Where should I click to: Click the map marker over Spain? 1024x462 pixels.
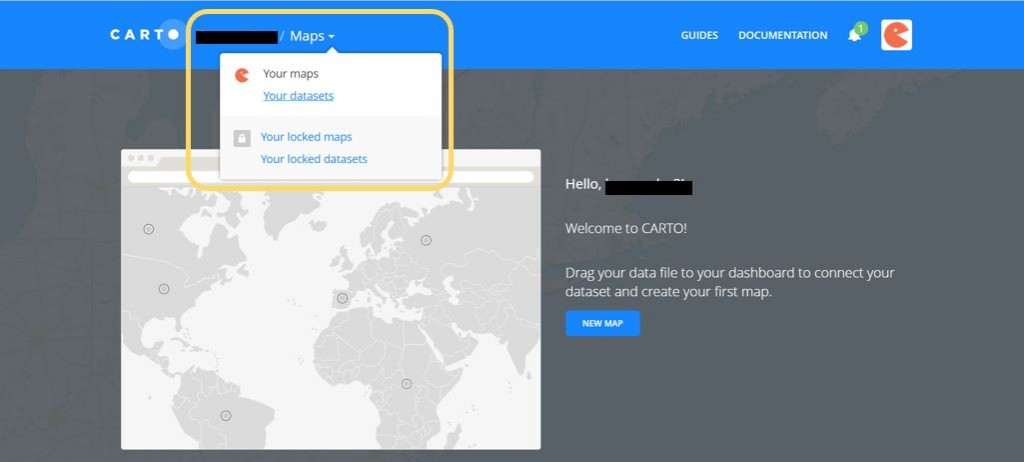[x=342, y=298]
